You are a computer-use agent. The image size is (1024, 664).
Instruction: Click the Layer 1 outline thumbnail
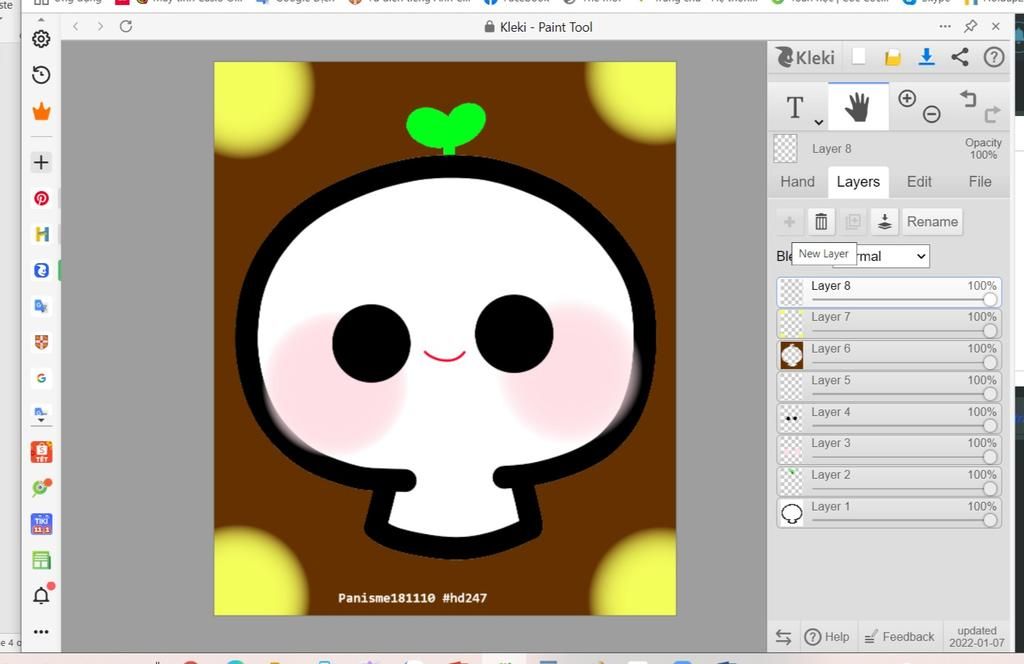[x=792, y=513]
